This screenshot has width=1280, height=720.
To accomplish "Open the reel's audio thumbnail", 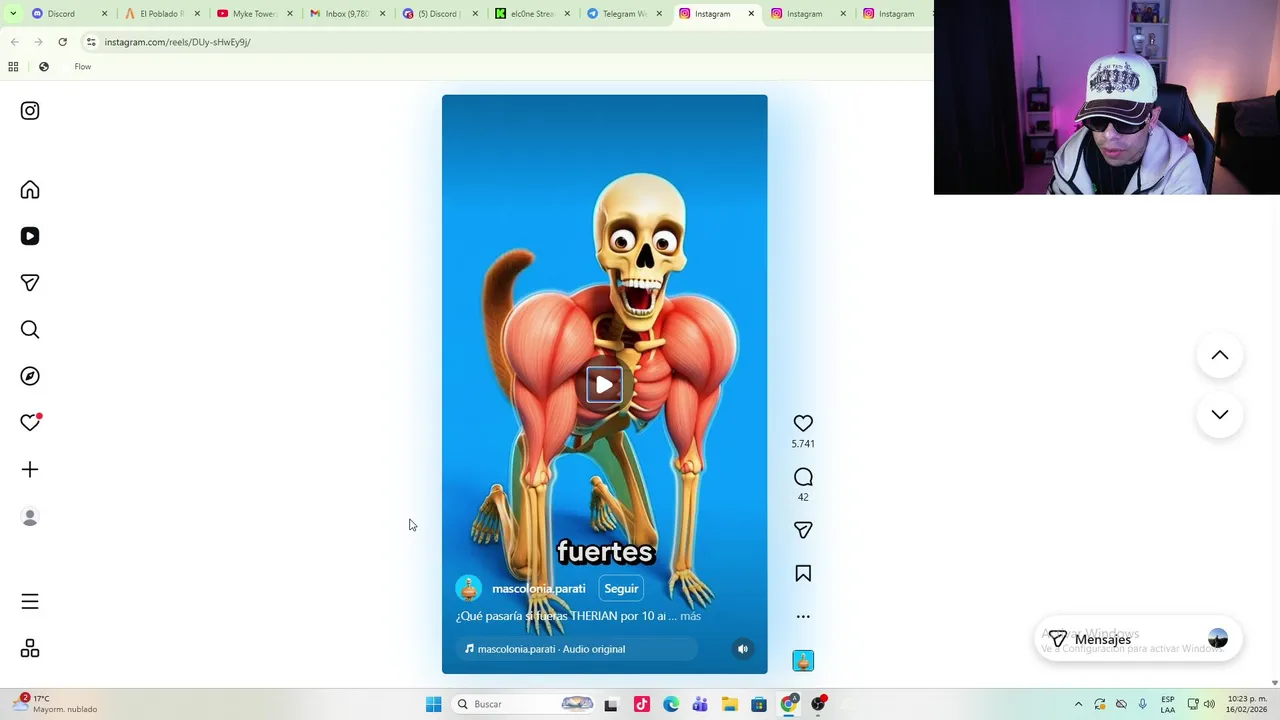I will tap(803, 661).
